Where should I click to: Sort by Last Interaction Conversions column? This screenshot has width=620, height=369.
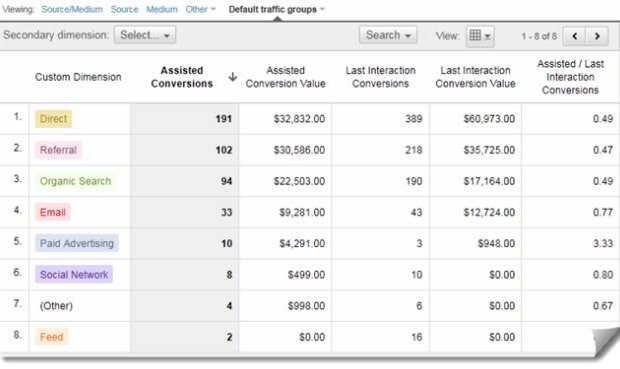(x=380, y=77)
